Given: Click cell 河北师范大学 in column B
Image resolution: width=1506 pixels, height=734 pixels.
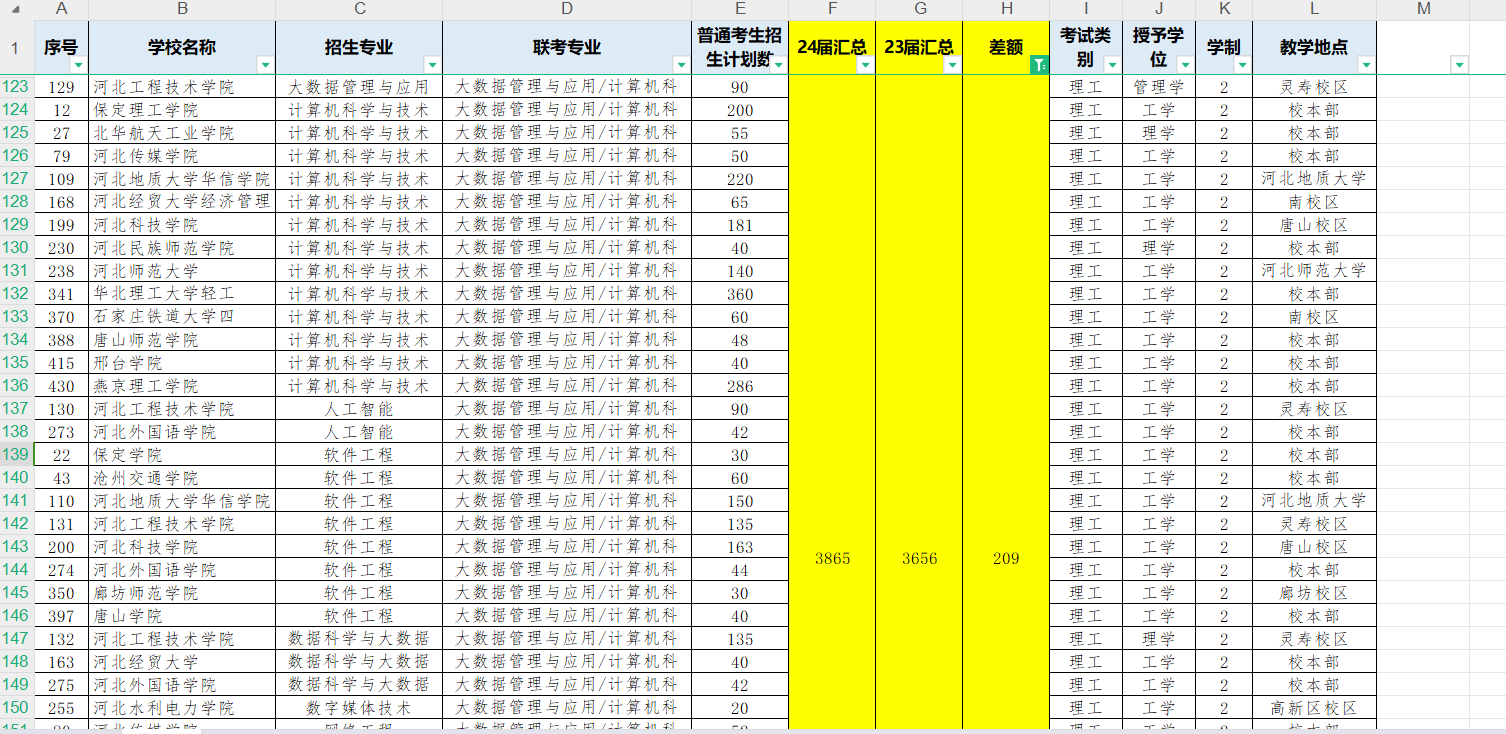Looking at the screenshot, I should tap(182, 271).
